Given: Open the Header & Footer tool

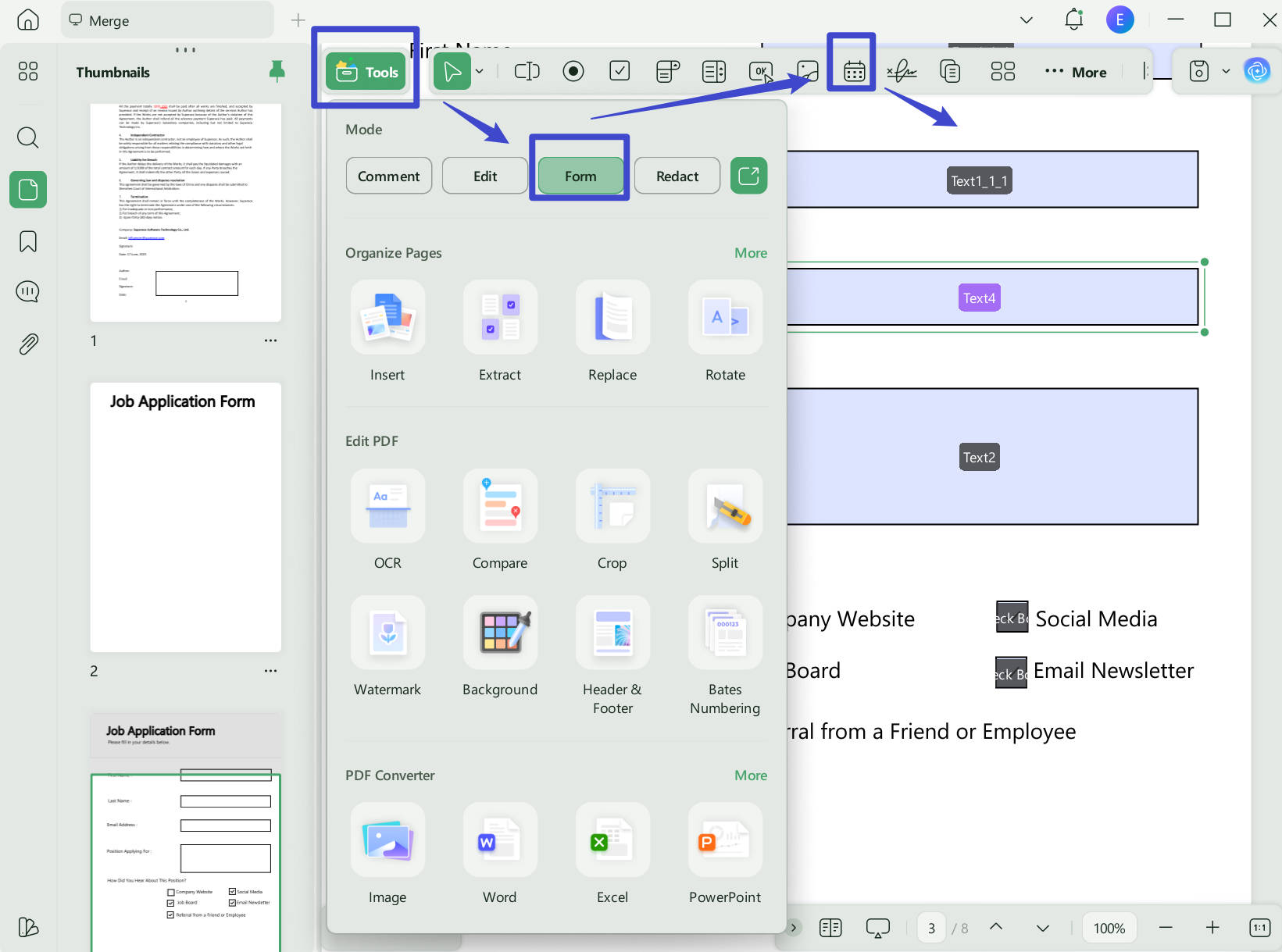Looking at the screenshot, I should (612, 655).
